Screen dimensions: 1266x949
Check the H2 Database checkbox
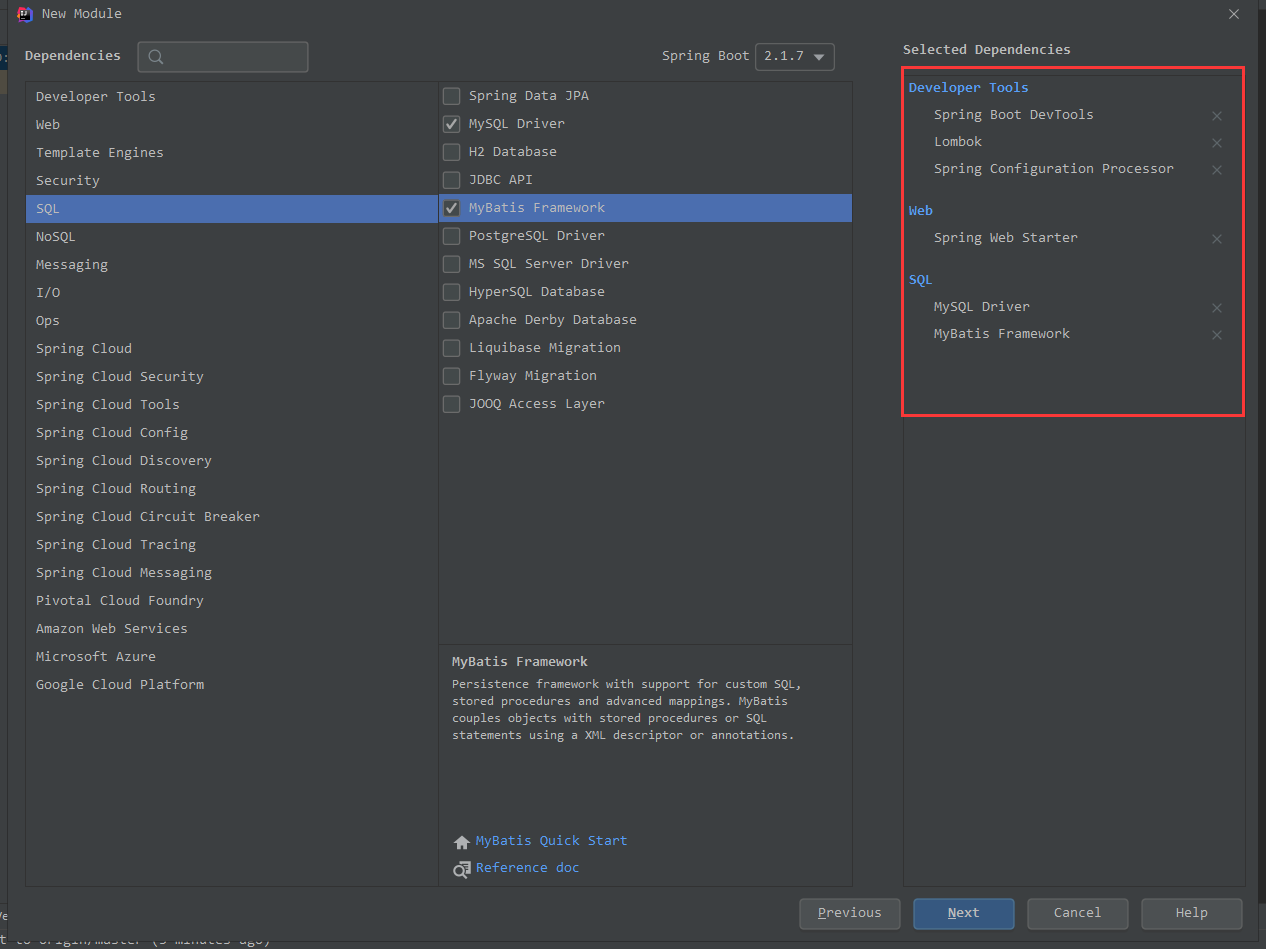(452, 152)
